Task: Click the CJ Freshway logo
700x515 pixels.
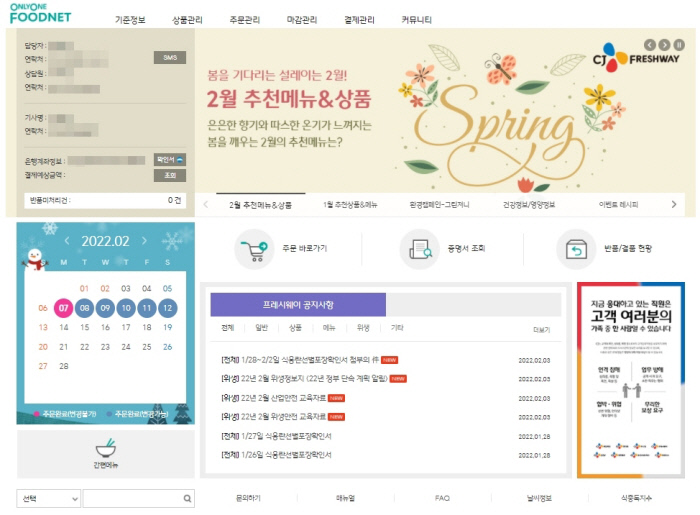Action: (x=636, y=58)
